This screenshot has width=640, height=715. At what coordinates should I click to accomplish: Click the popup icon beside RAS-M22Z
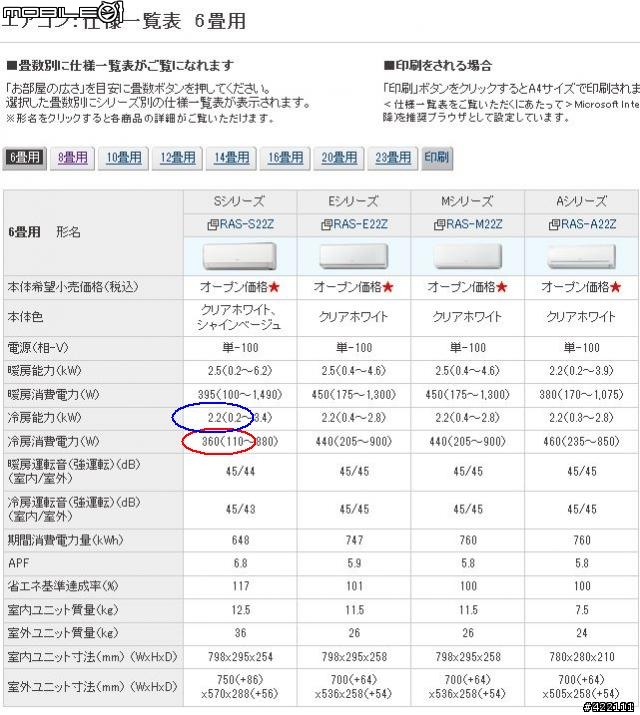[x=439, y=225]
